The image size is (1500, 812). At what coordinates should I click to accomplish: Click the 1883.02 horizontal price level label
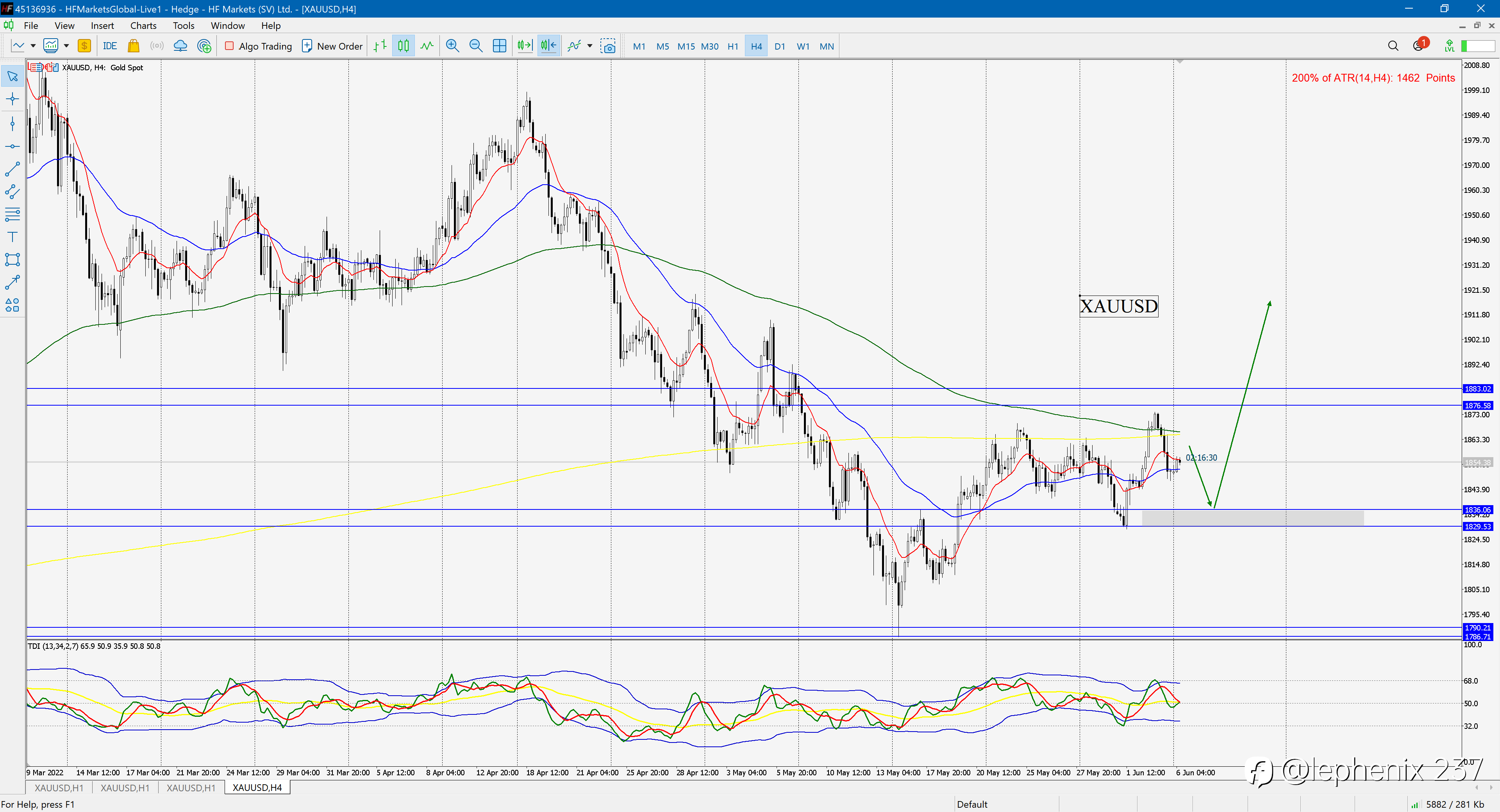1478,389
